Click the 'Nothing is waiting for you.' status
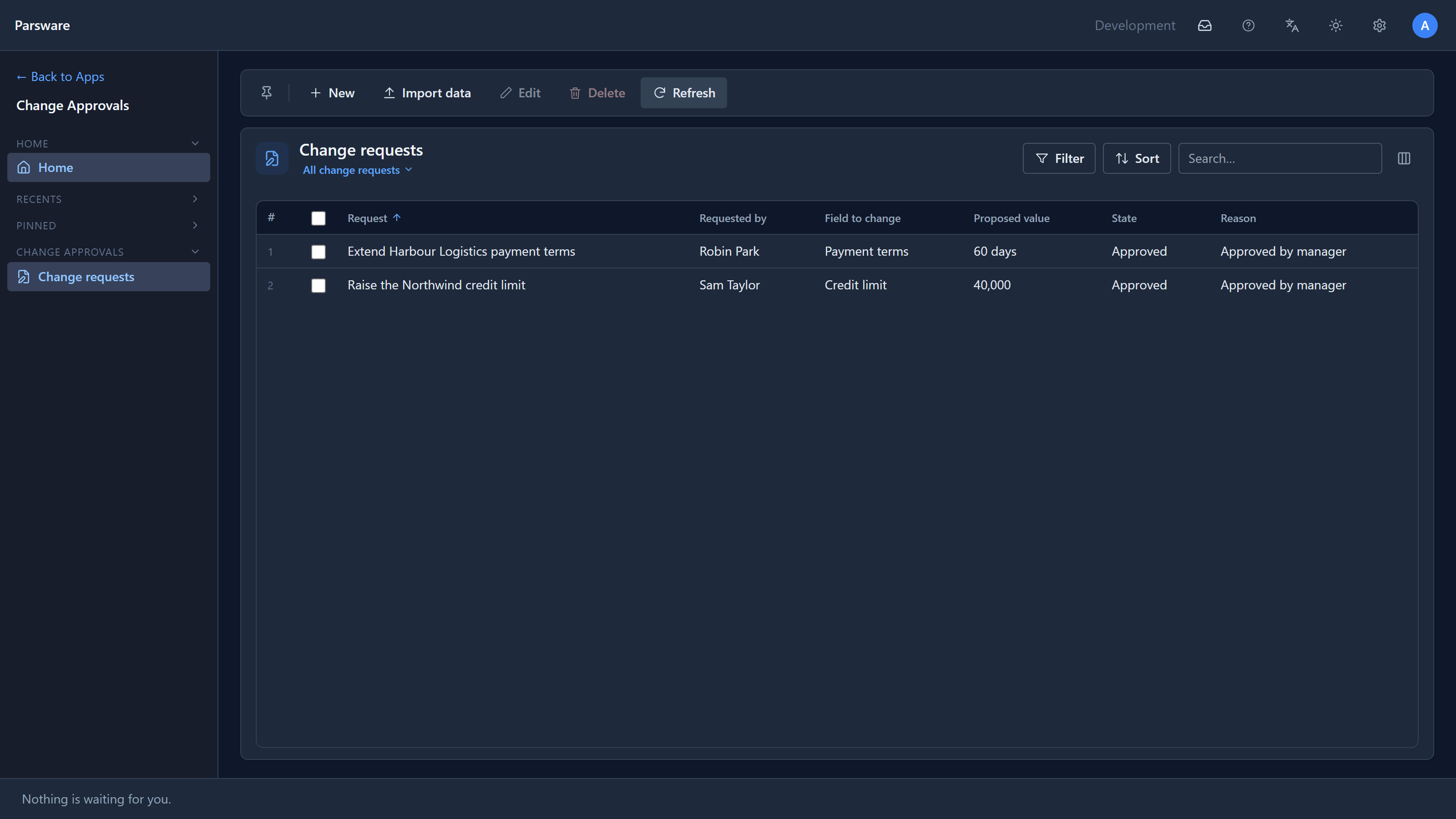The image size is (1456, 819). 96,799
